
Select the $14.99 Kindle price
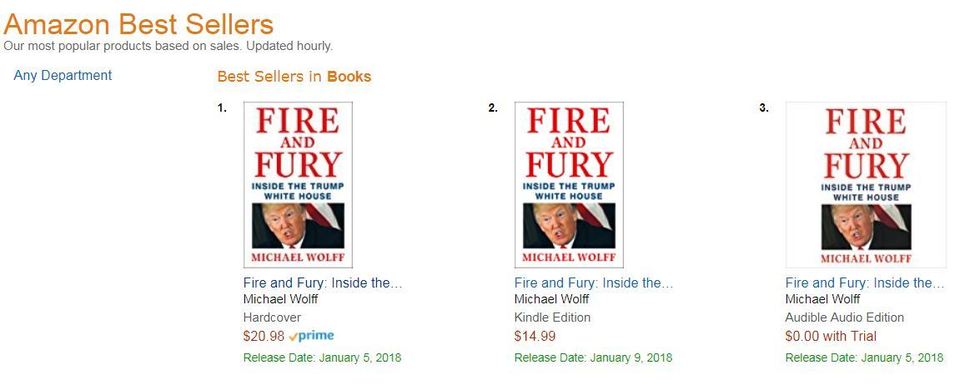click(x=534, y=336)
